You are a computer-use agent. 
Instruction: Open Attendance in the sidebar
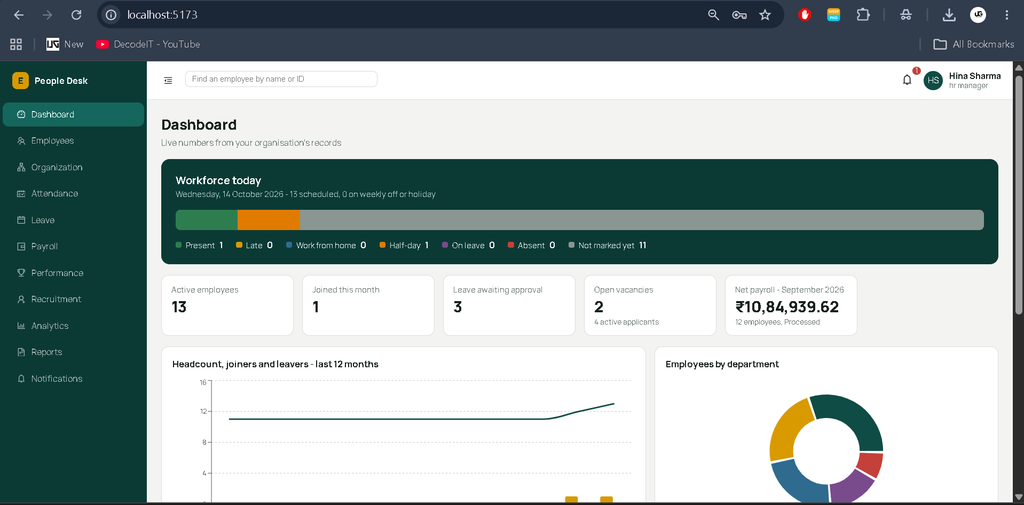[x=73, y=193]
